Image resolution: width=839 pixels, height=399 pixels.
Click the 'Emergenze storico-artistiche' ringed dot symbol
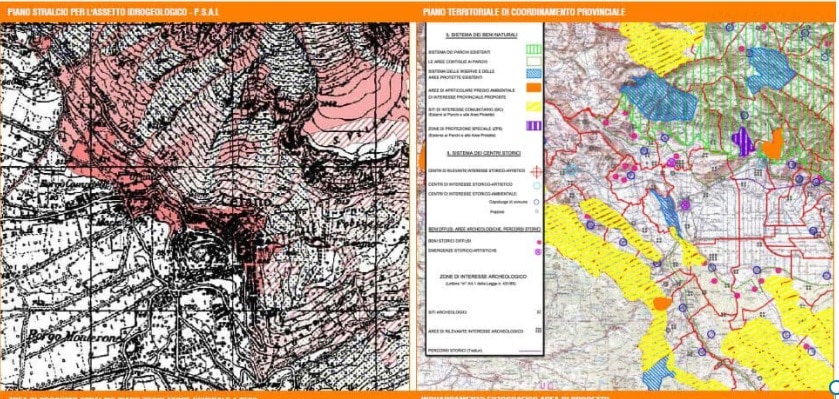(x=538, y=252)
